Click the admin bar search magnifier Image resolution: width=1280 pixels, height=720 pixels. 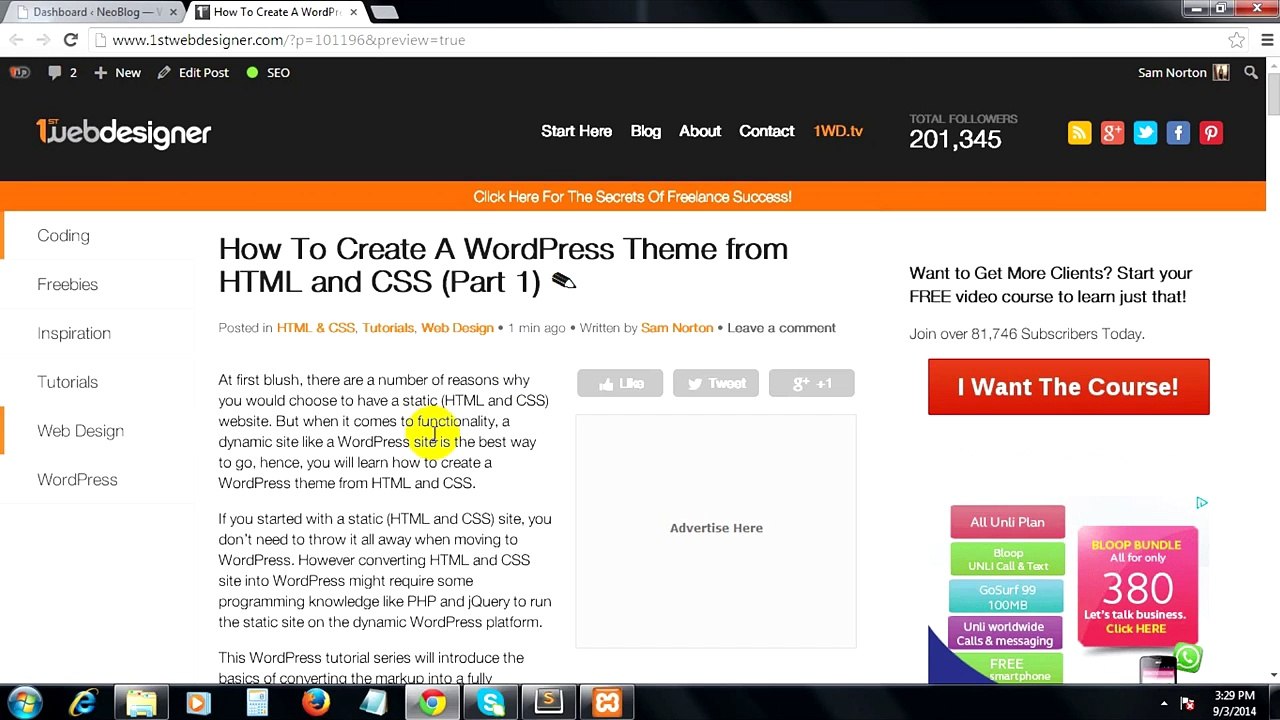point(1251,72)
